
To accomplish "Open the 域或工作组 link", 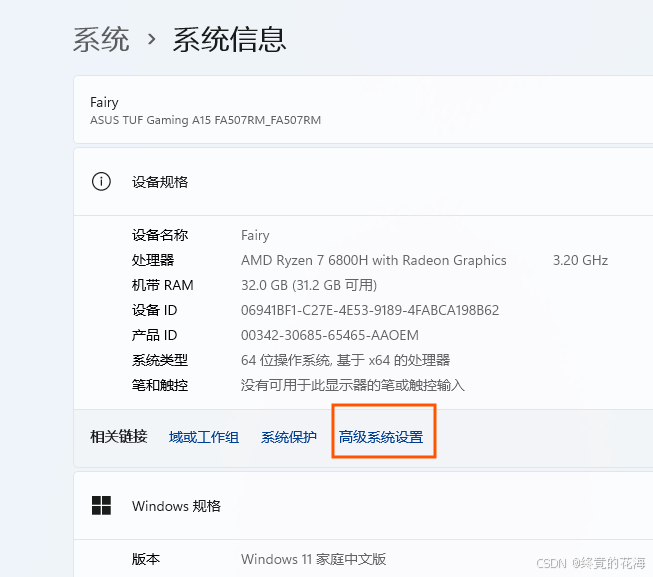I will coord(204,437).
